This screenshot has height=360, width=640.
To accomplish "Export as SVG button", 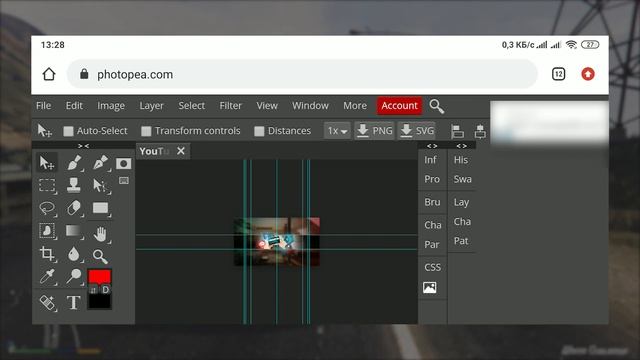I will click(417, 131).
